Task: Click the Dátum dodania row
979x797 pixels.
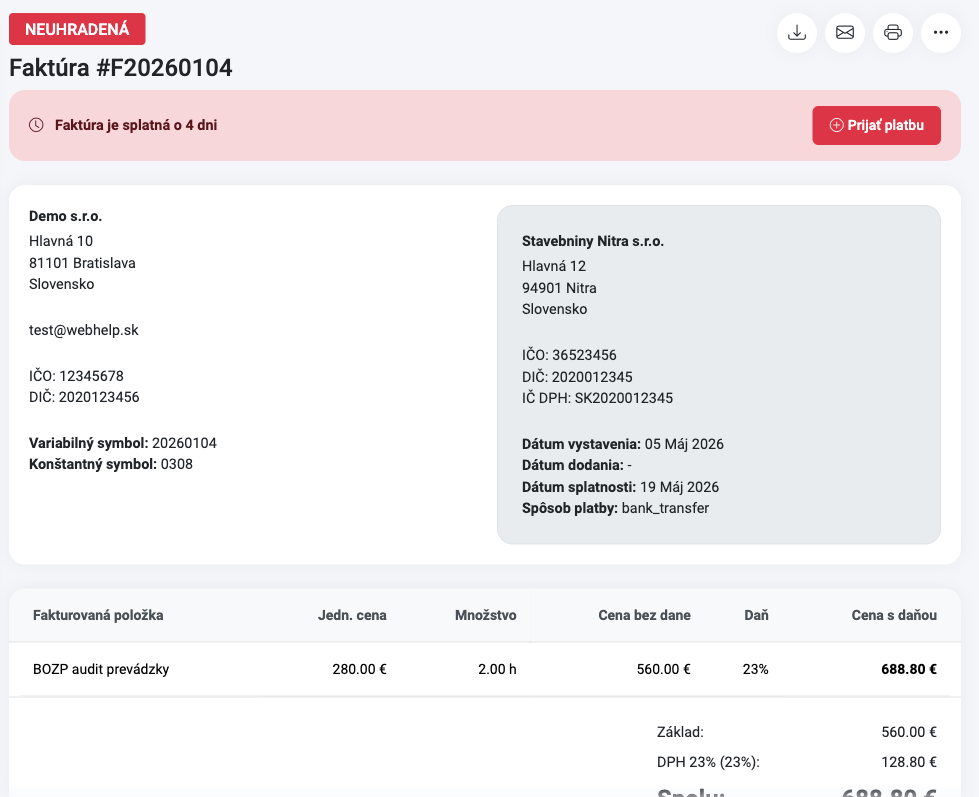Action: (x=577, y=465)
